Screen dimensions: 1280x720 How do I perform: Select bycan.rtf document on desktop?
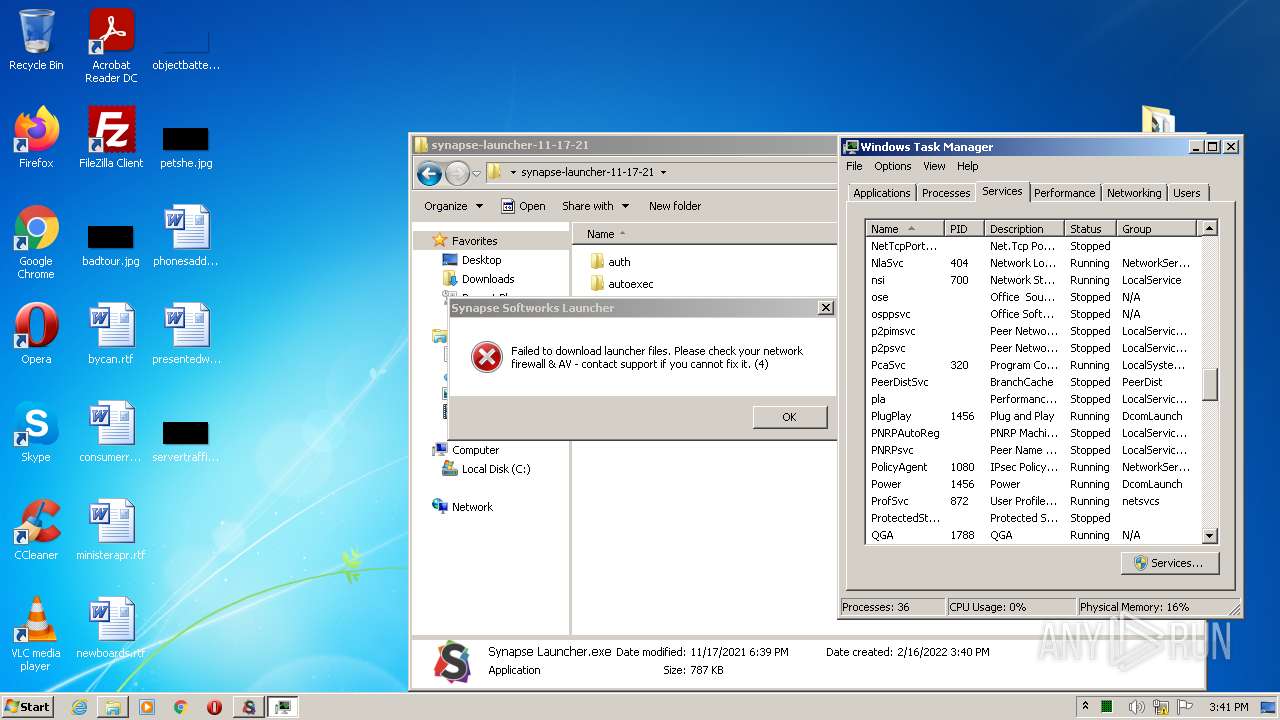click(111, 334)
